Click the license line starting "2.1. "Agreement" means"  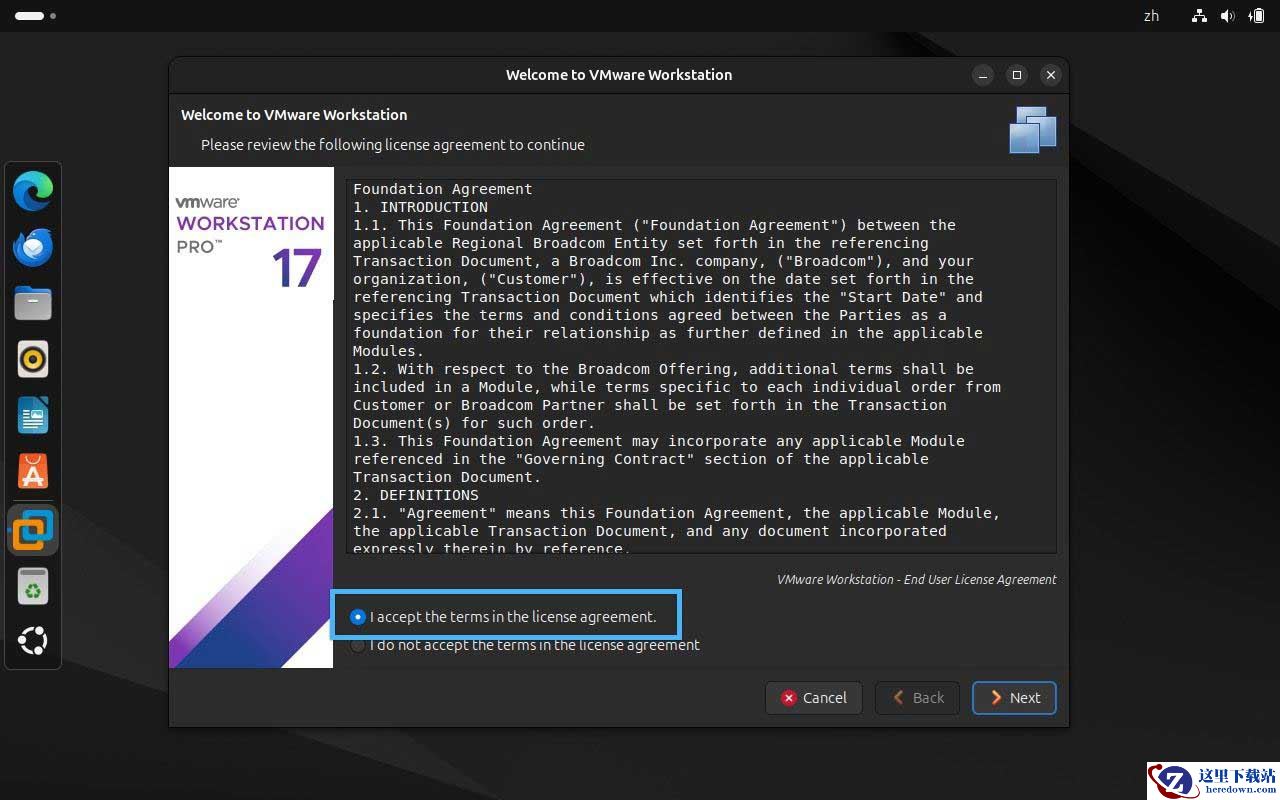click(x=677, y=513)
